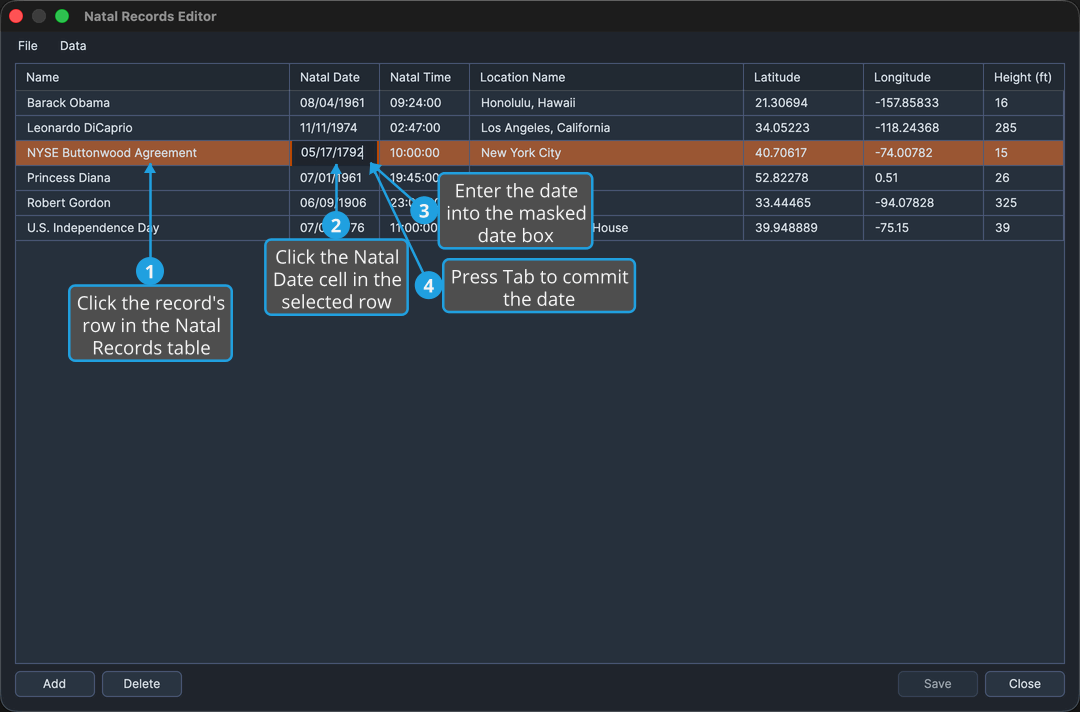This screenshot has height=712, width=1080.
Task: Click the Los Angeles, California location cell
Action: click(x=606, y=127)
